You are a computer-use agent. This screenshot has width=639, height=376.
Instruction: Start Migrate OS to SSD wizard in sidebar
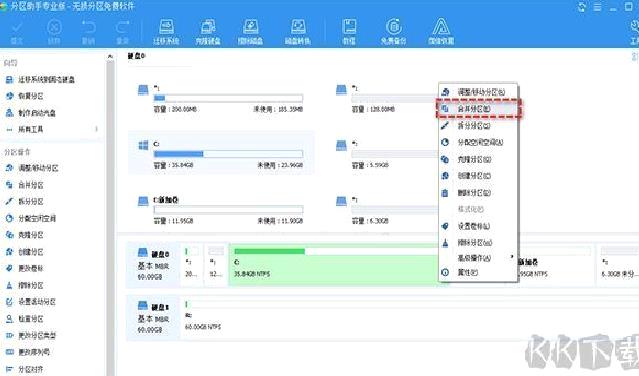click(40, 79)
